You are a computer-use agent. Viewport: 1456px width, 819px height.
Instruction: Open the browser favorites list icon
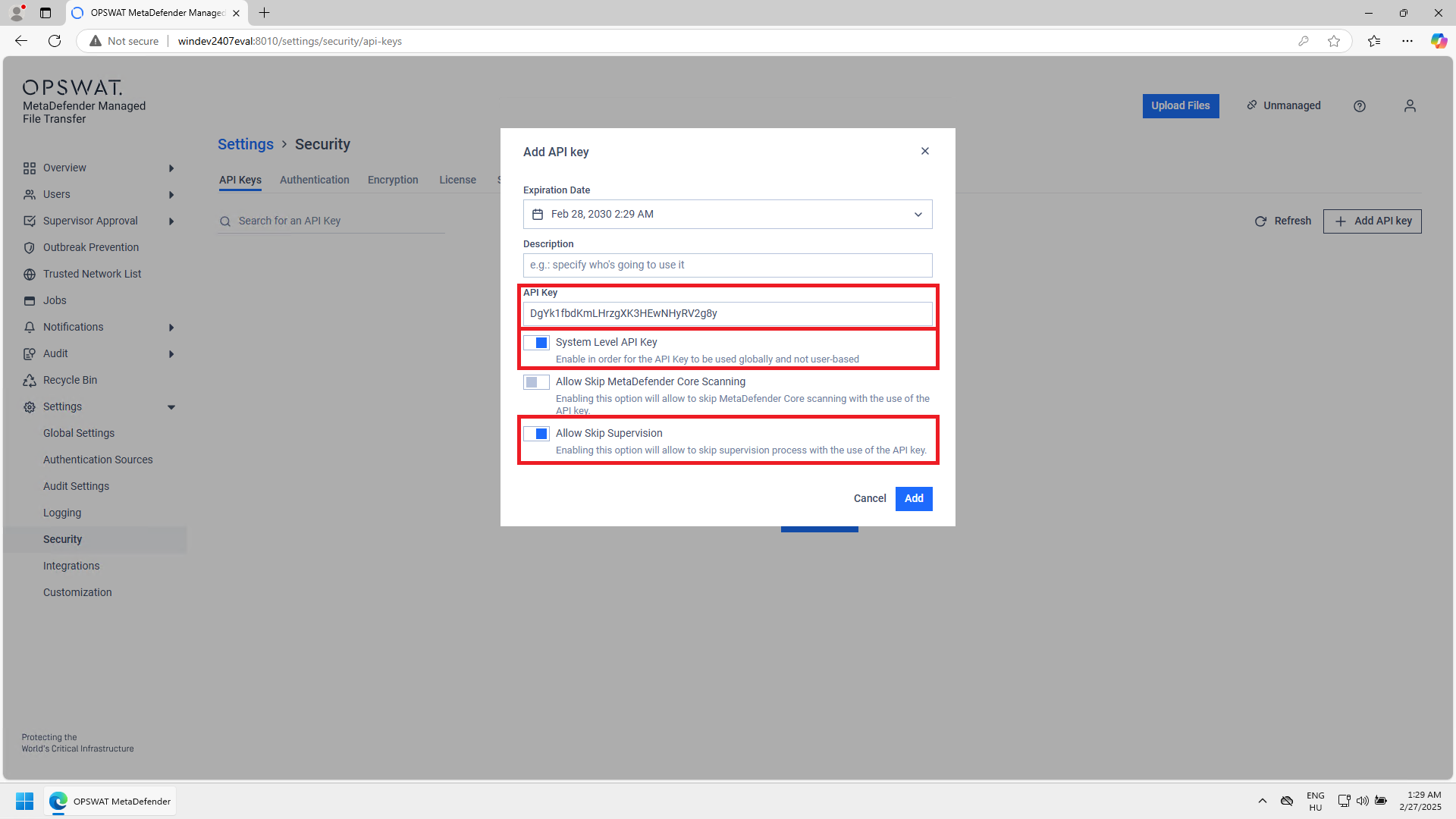(1374, 41)
